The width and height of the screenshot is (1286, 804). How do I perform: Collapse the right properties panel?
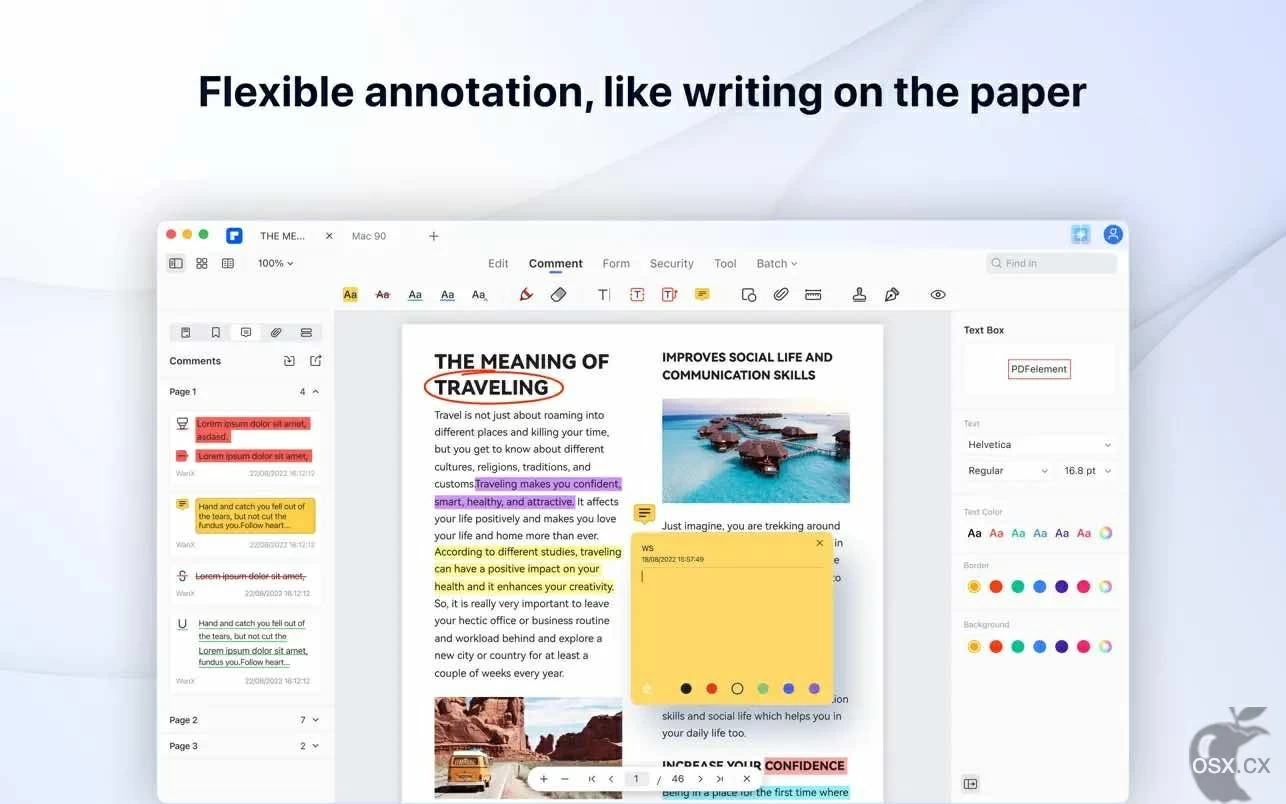pyautogui.click(x=970, y=784)
